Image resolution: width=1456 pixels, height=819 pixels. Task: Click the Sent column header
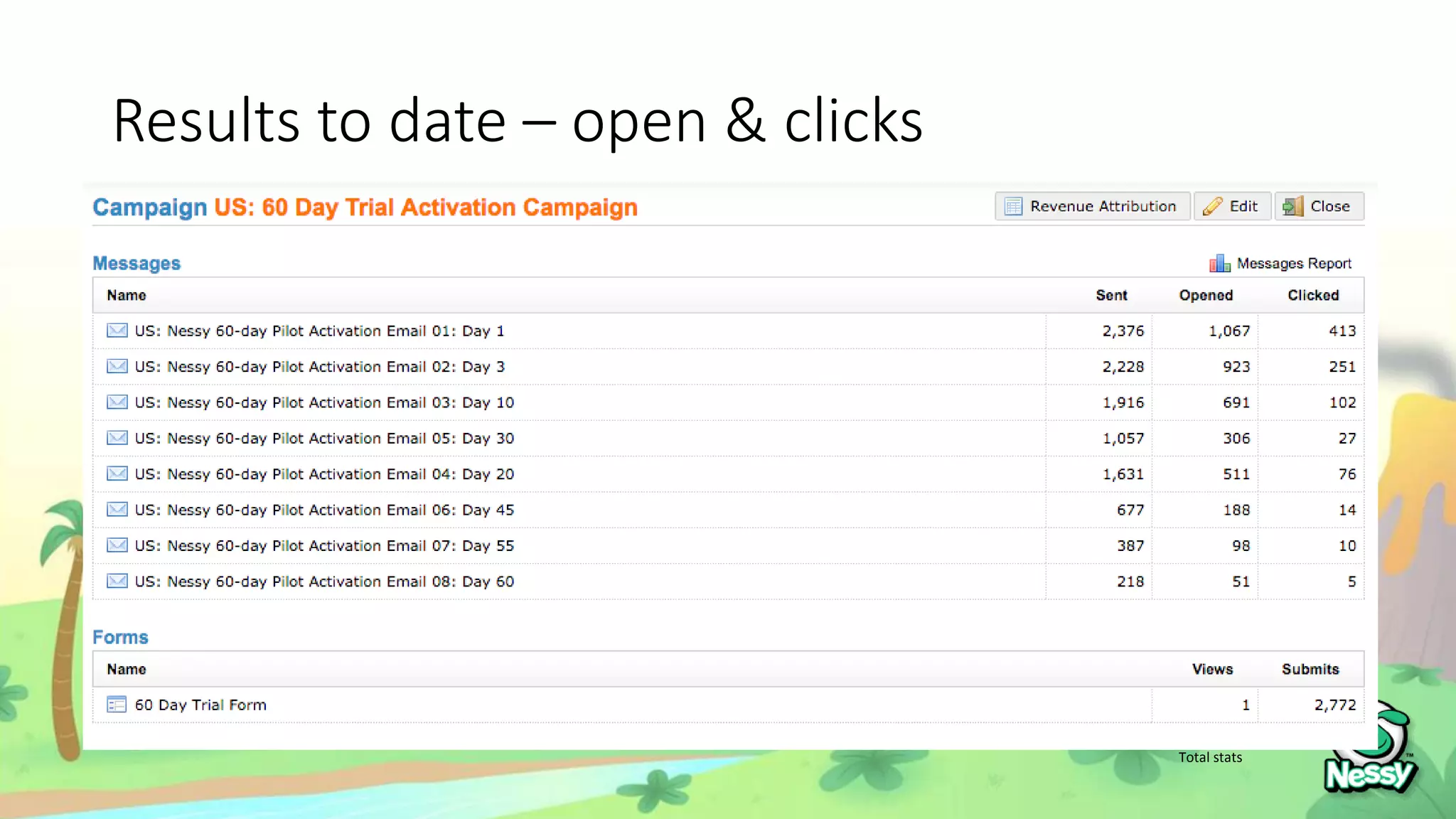1111,295
